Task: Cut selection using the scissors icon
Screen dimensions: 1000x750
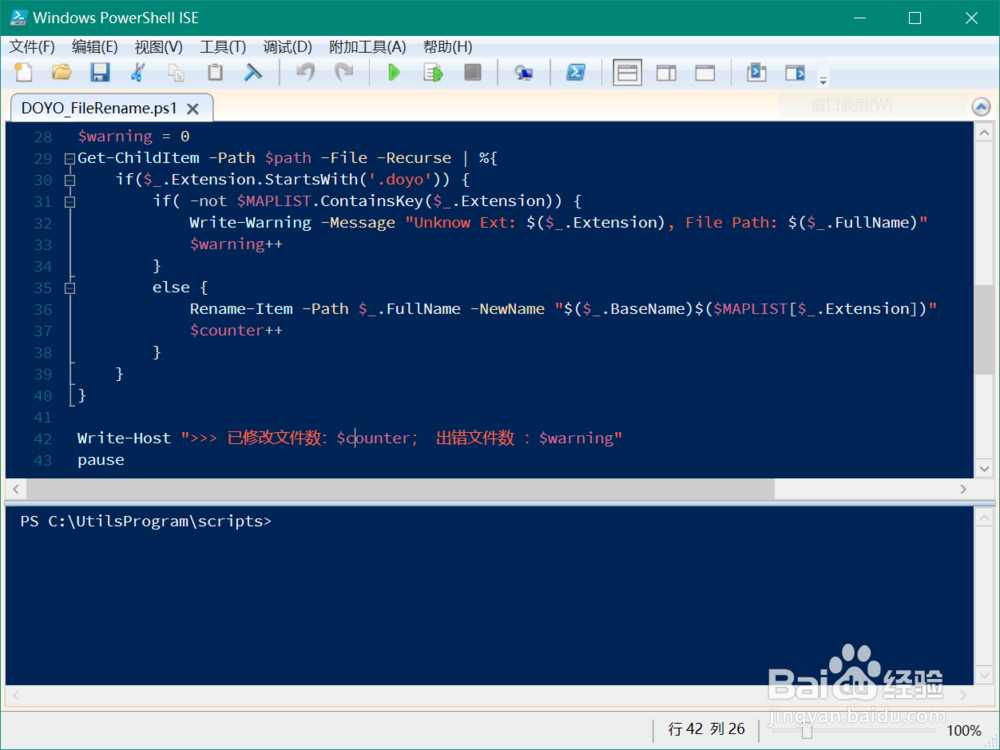Action: point(138,73)
